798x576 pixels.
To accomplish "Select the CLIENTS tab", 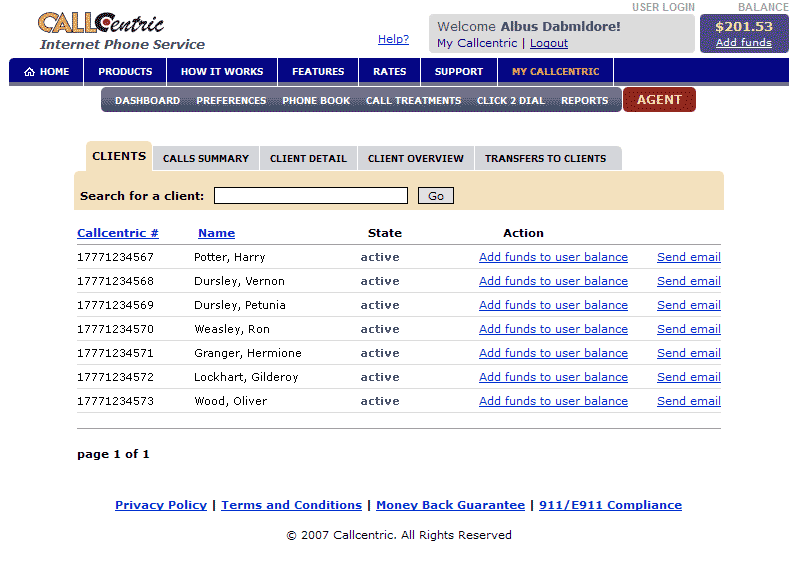I will [119, 156].
